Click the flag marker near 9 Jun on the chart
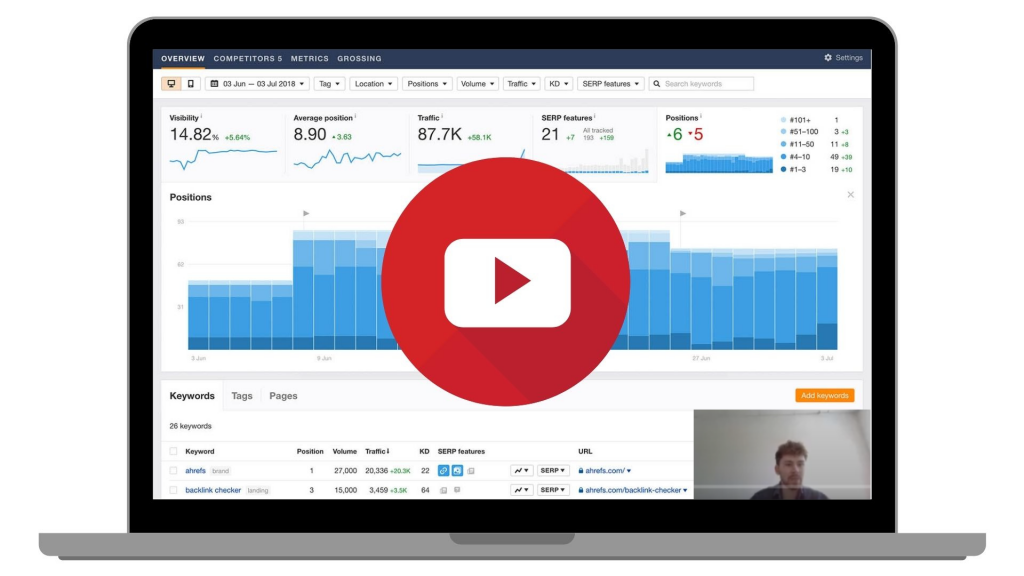This screenshot has height=576, width=1024. coord(306,214)
